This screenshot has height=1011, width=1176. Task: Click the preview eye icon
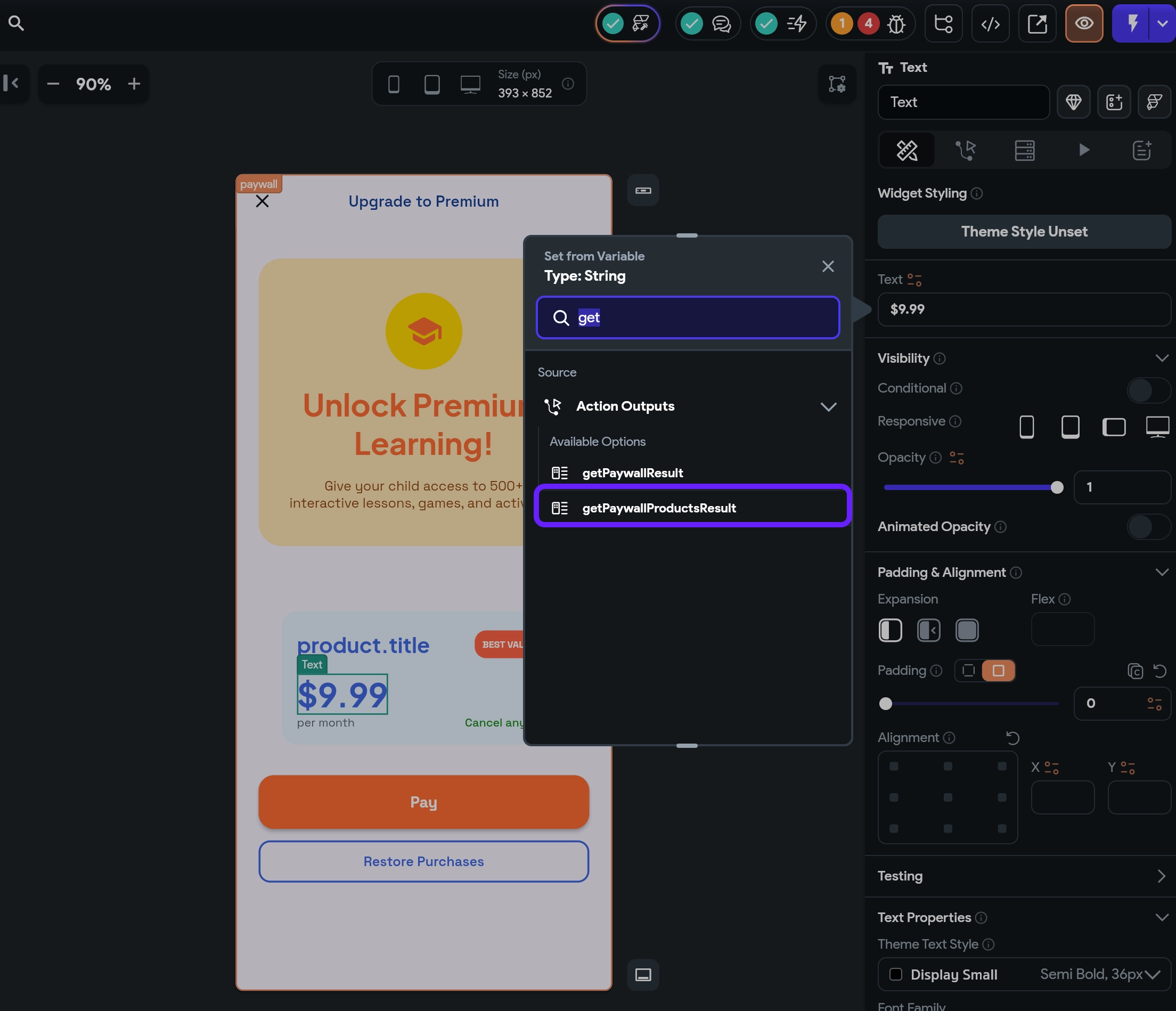1083,24
